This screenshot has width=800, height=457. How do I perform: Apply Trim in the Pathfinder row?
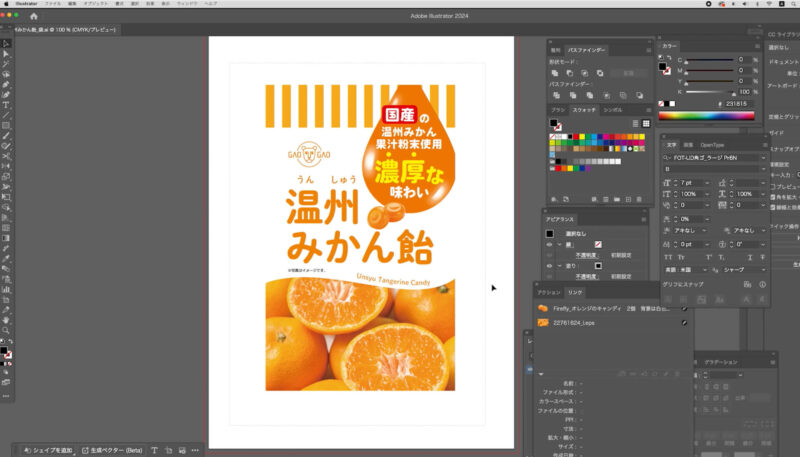573,95
